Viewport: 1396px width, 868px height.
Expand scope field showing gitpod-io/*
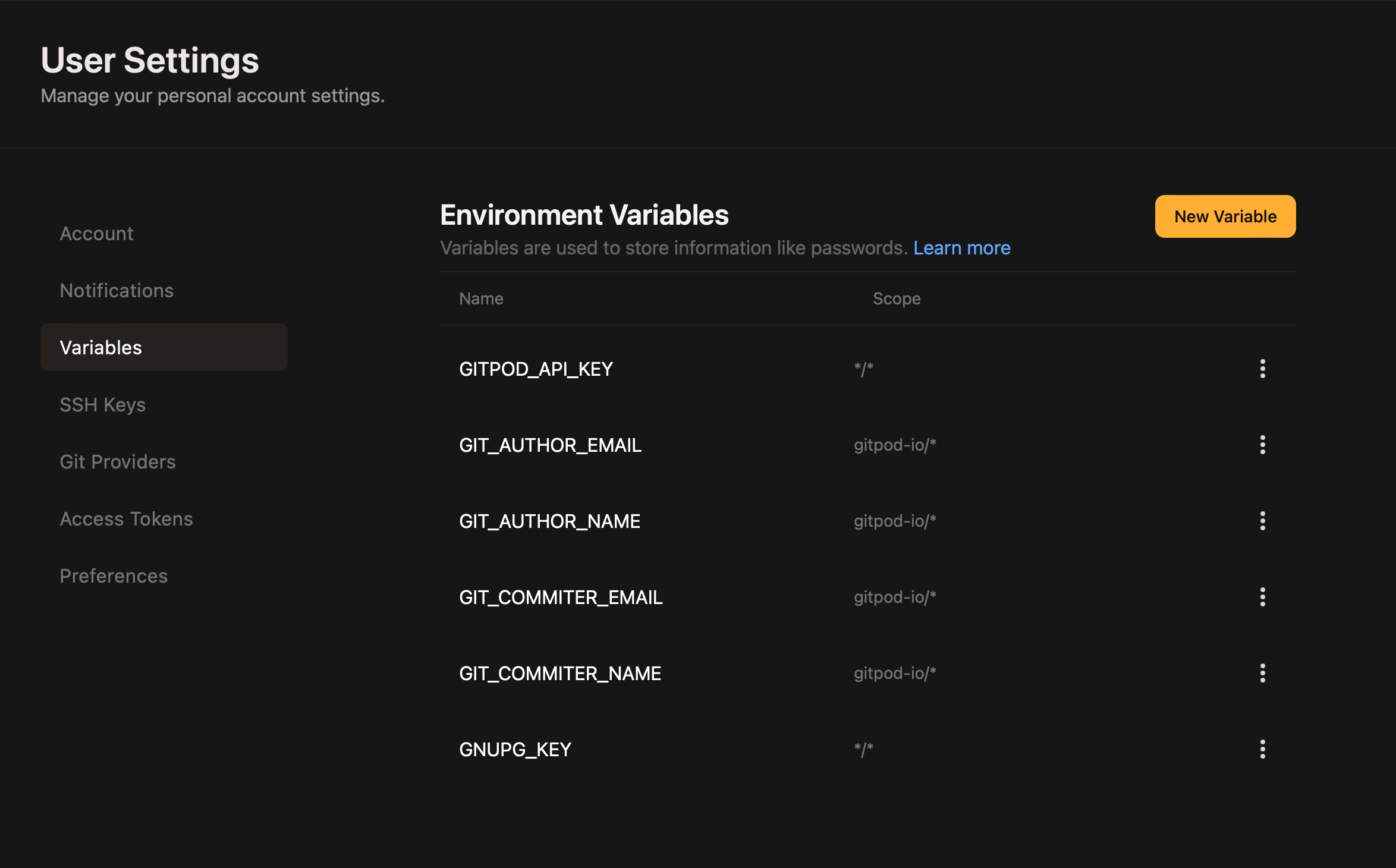point(893,445)
